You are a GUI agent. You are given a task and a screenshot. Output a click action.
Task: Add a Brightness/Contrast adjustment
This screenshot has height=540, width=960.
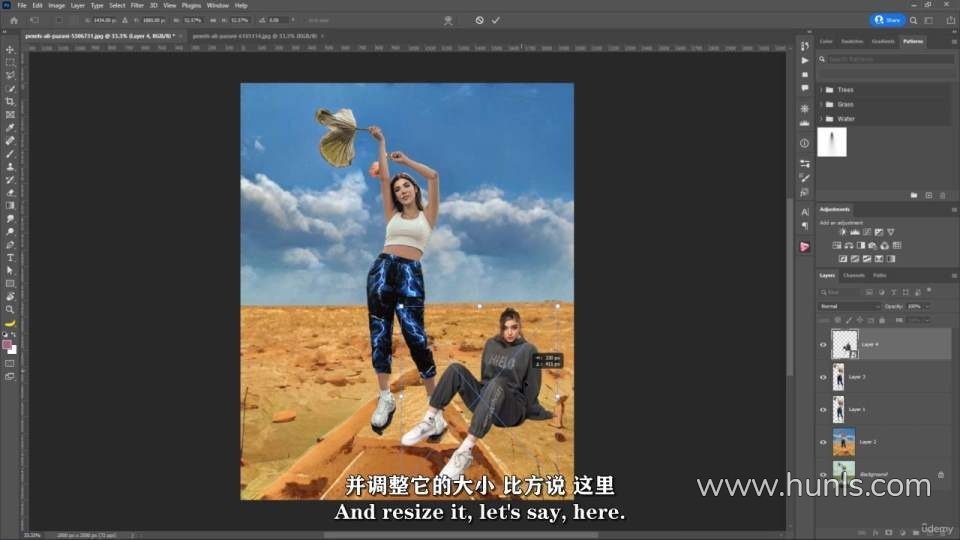(842, 232)
